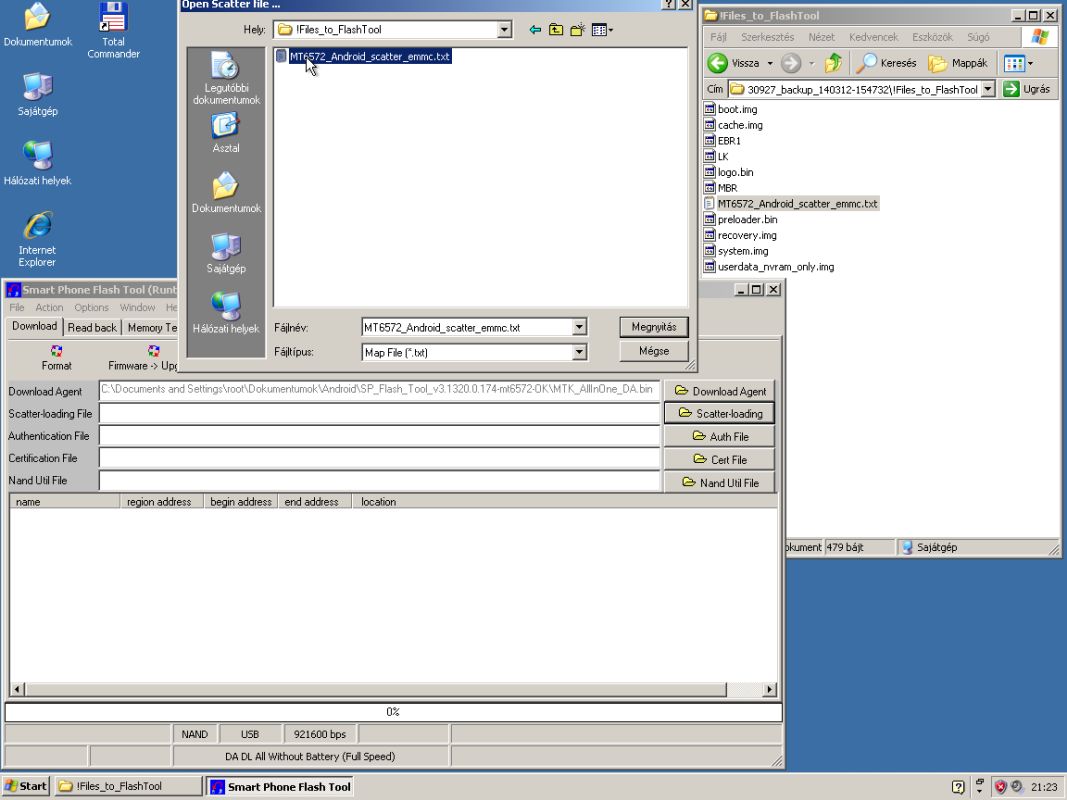Open the Explorer Views dropdown arrow
The image size is (1067, 800).
(x=1030, y=63)
